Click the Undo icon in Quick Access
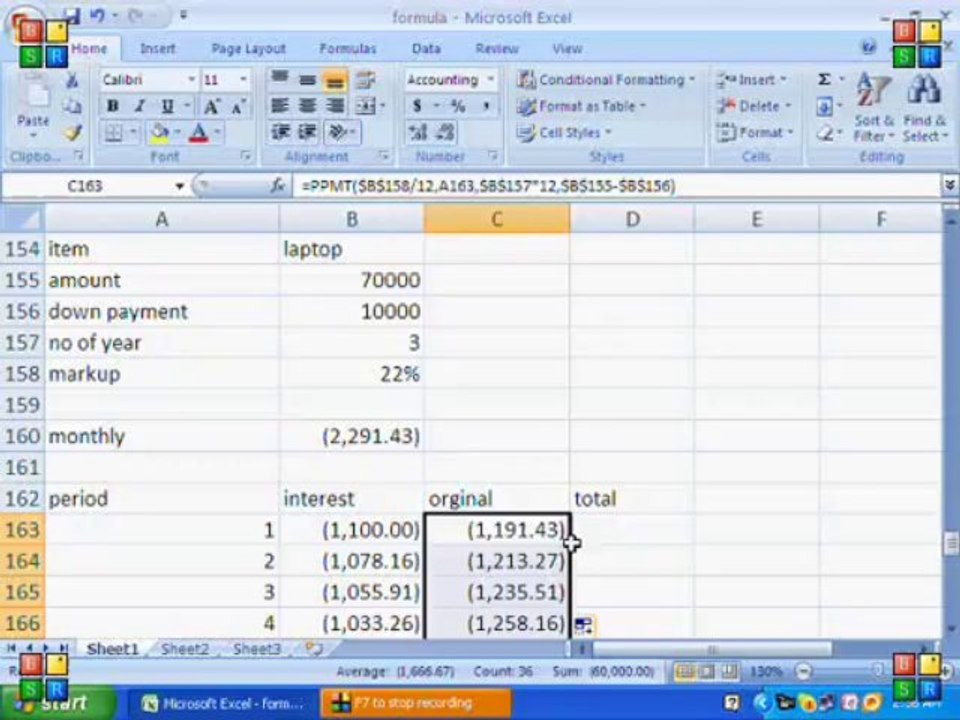The width and height of the screenshot is (960, 720). 97,15
